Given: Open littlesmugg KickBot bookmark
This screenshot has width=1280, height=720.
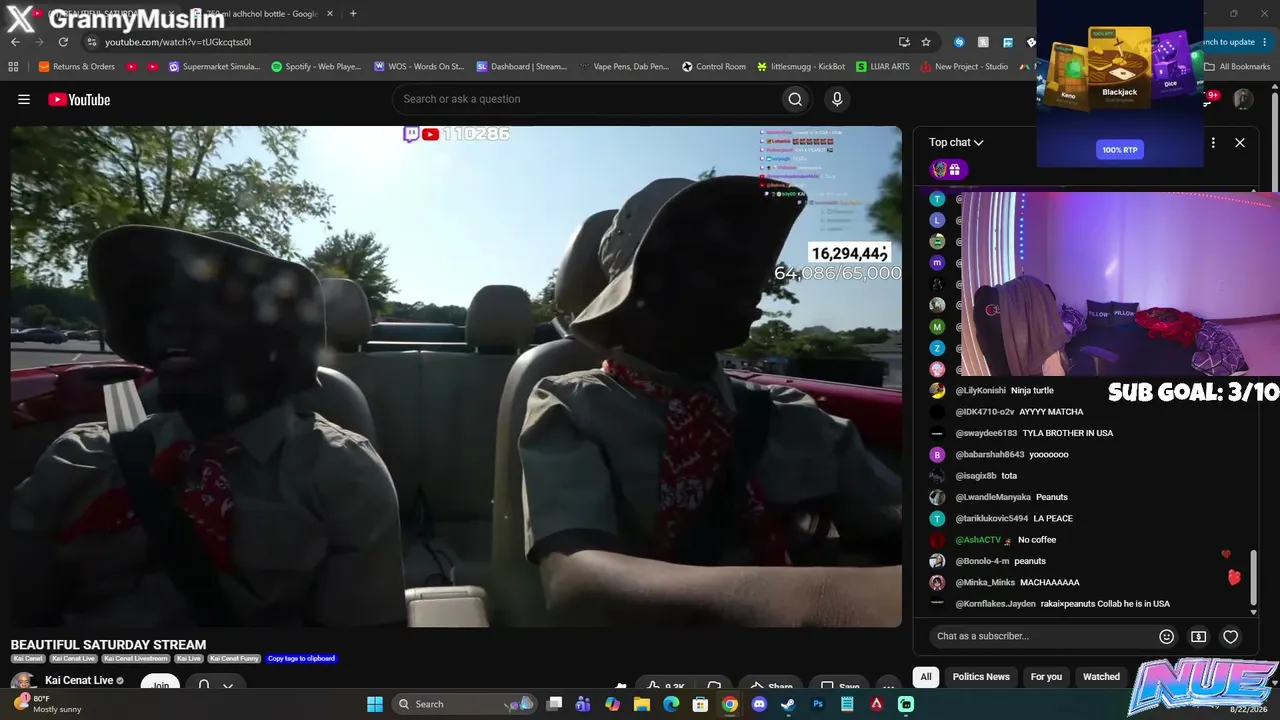Looking at the screenshot, I should click(801, 67).
